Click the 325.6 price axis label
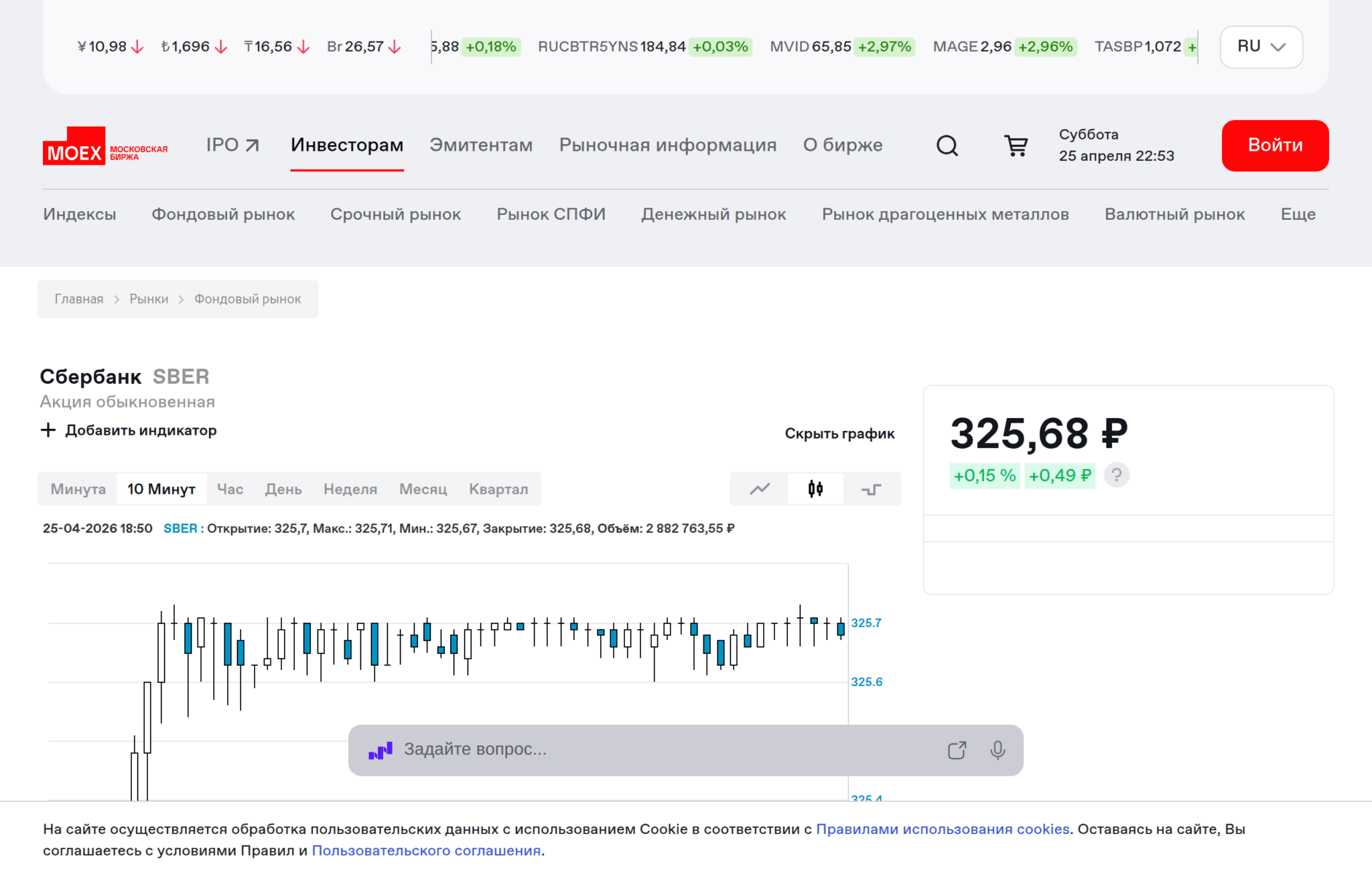1372x879 pixels. tap(867, 682)
